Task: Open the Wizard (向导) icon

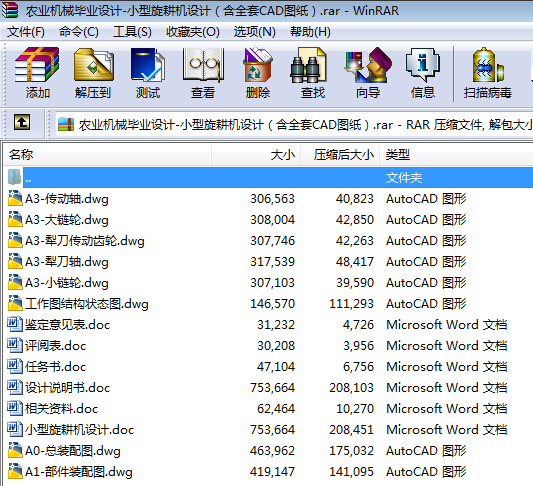Action: 368,65
